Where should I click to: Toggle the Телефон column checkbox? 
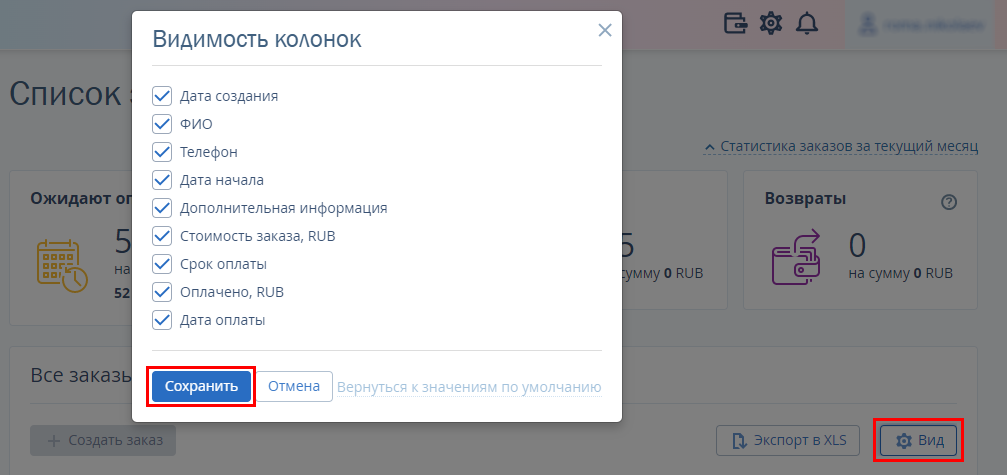[x=162, y=152]
